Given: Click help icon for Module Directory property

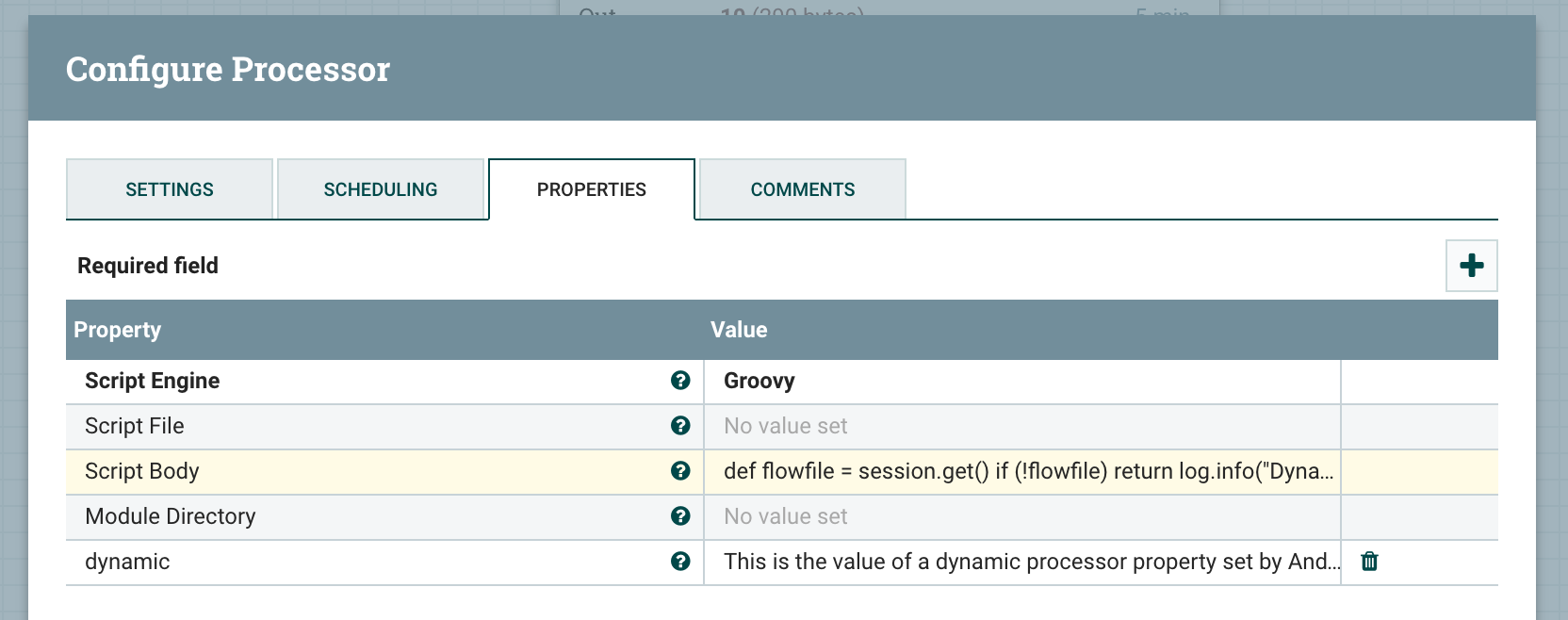Looking at the screenshot, I should coord(680,515).
